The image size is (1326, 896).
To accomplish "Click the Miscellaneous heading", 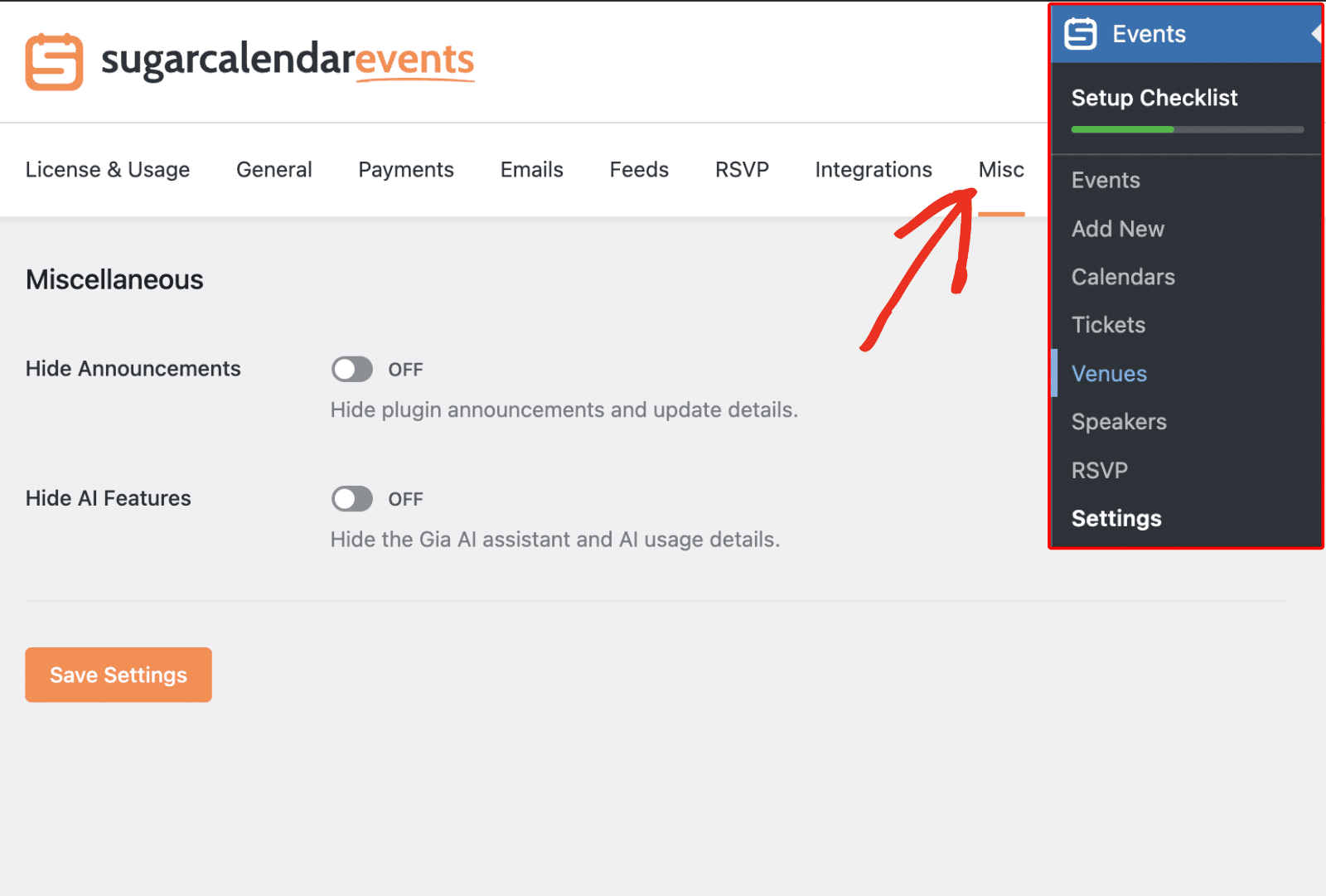I will (x=114, y=280).
